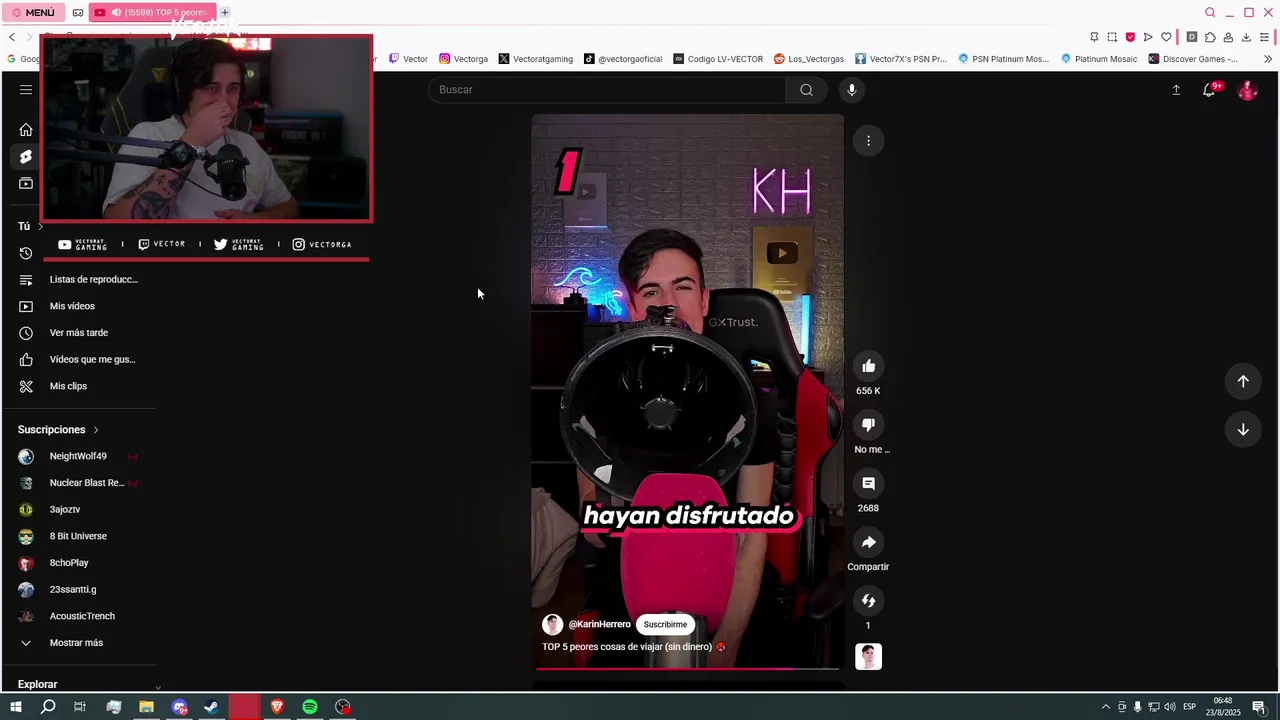Switch to the TOP 5 peores YouTube tab
Screen dimensions: 1280x720
152,13
